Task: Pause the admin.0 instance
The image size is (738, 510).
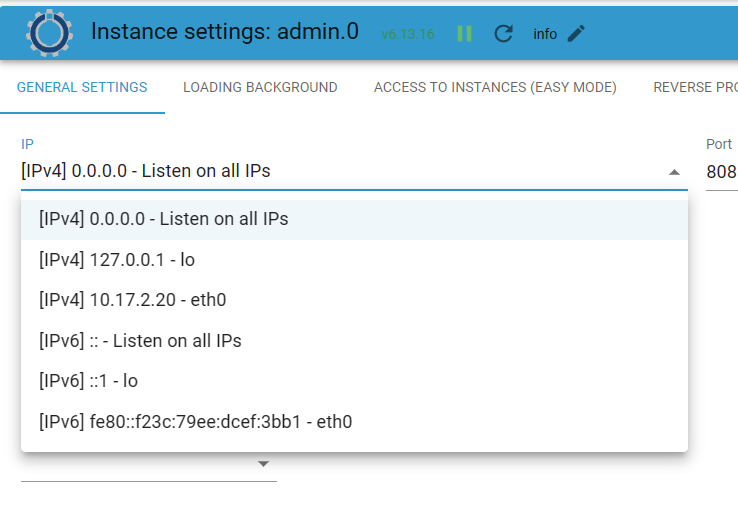Action: [464, 34]
